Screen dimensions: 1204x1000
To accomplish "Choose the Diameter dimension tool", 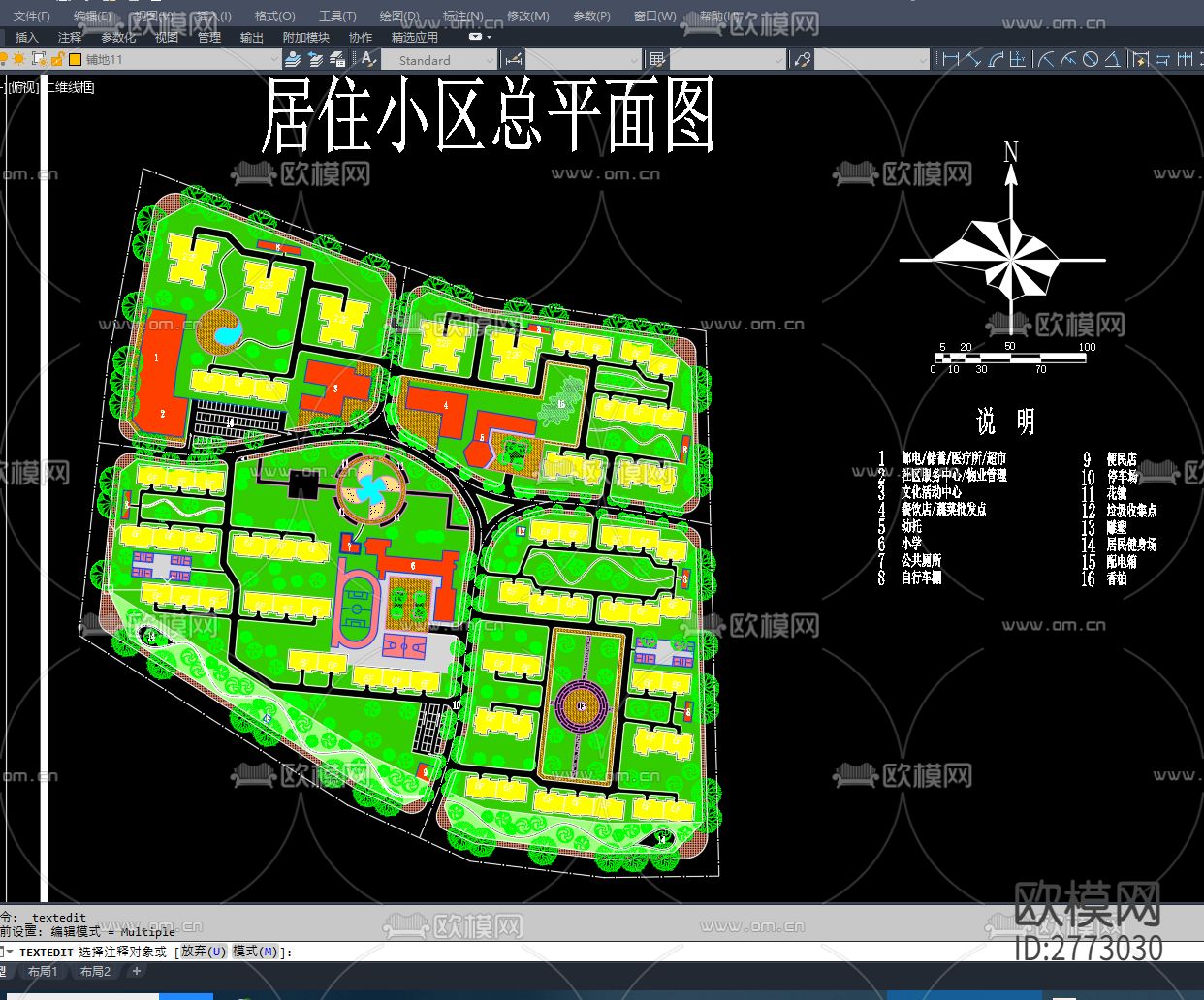I will point(1092,59).
